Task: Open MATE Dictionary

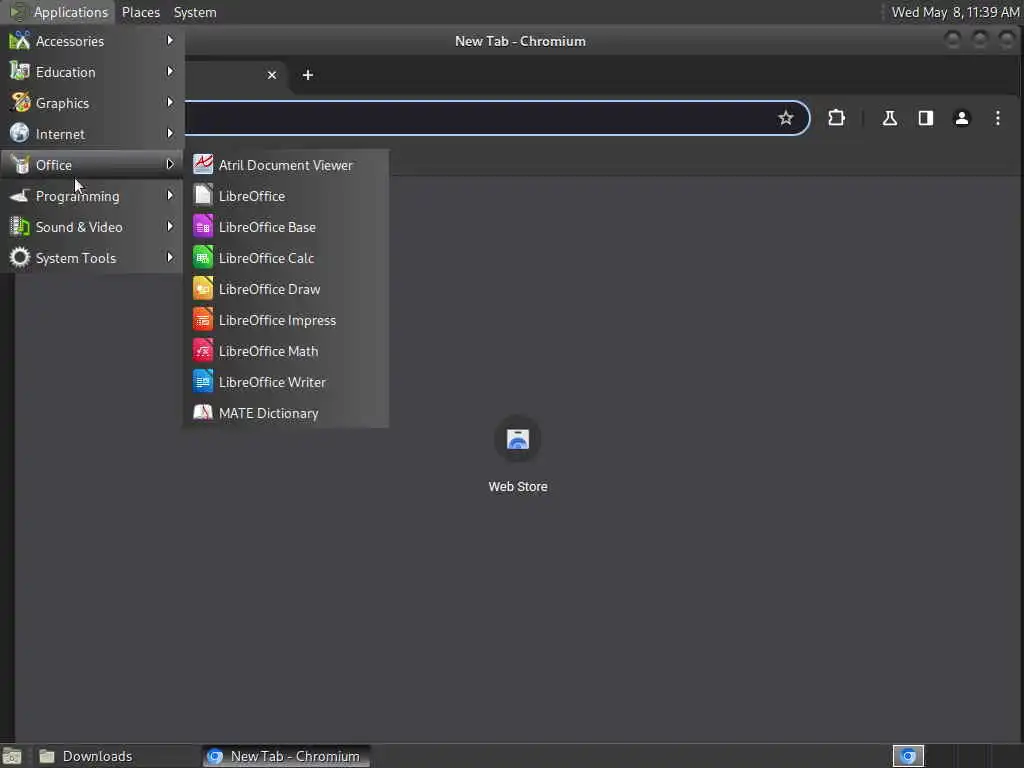Action: click(x=286, y=413)
